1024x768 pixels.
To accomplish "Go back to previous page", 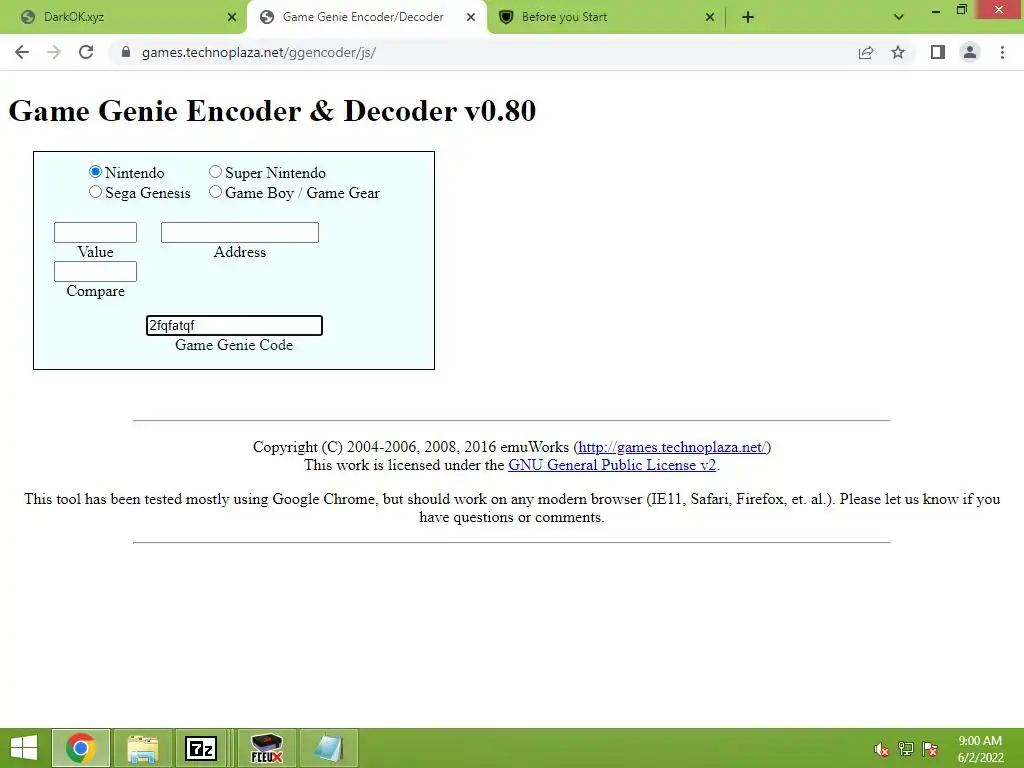I will pos(22,52).
